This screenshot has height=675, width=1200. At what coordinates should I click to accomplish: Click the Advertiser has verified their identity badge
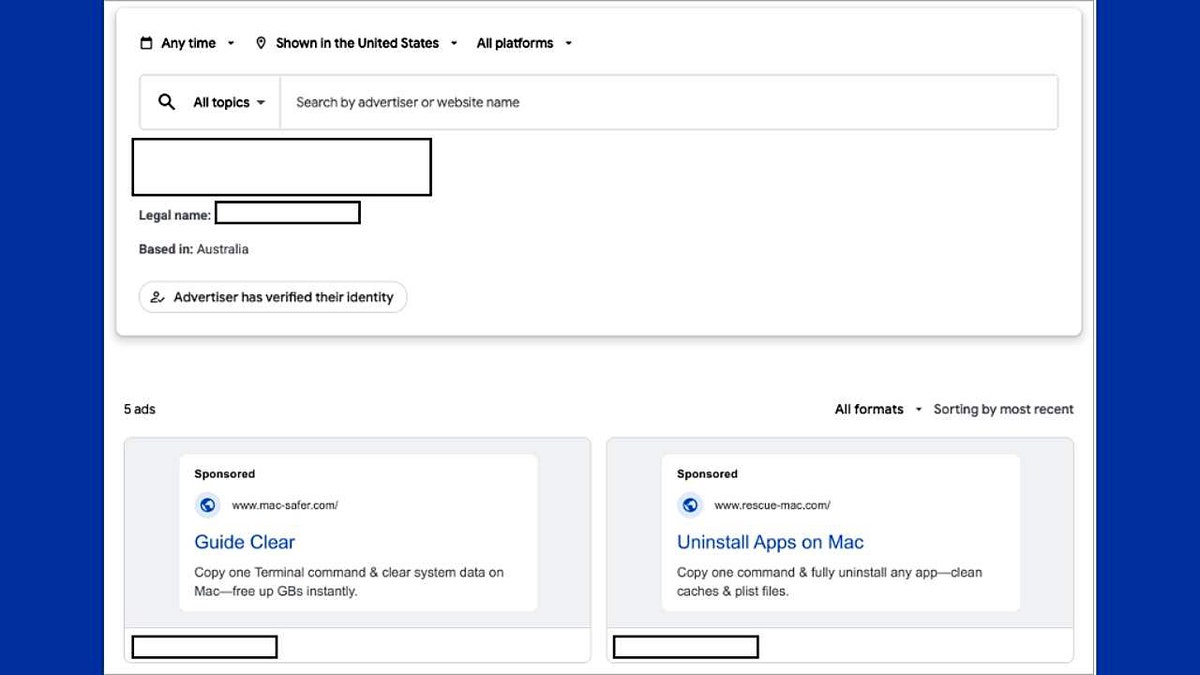pos(272,297)
